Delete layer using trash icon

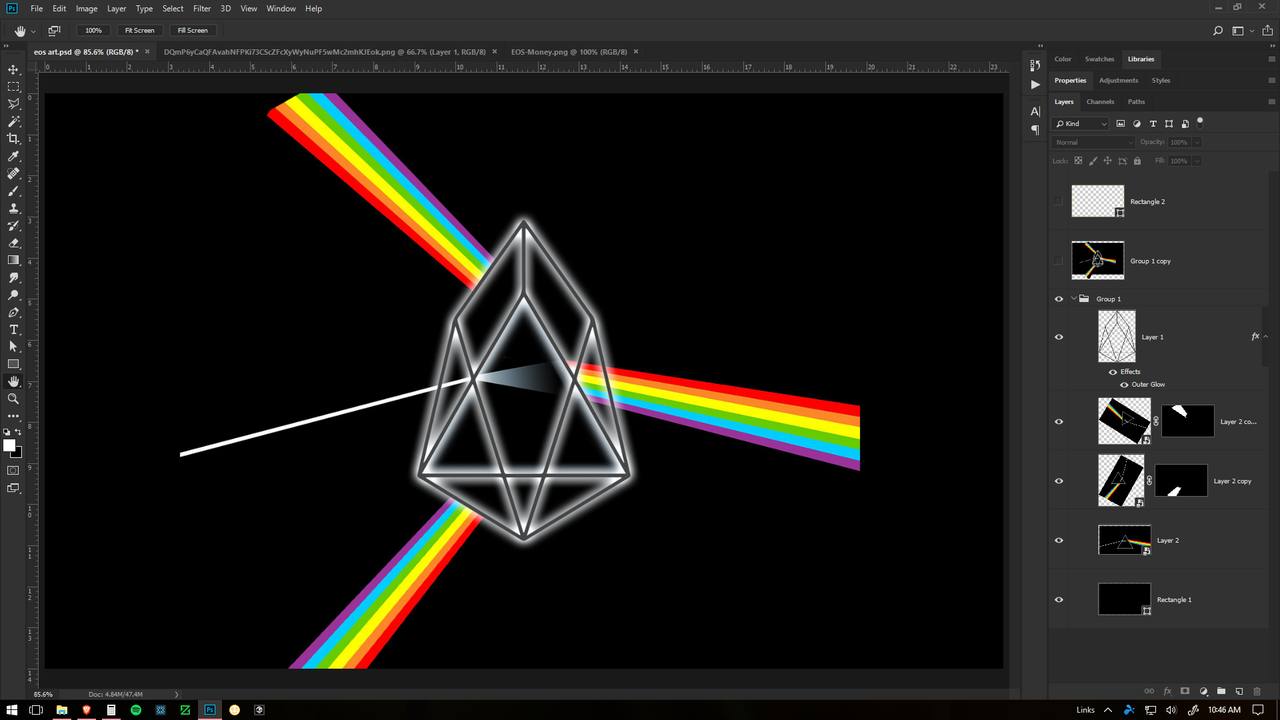tap(1257, 691)
